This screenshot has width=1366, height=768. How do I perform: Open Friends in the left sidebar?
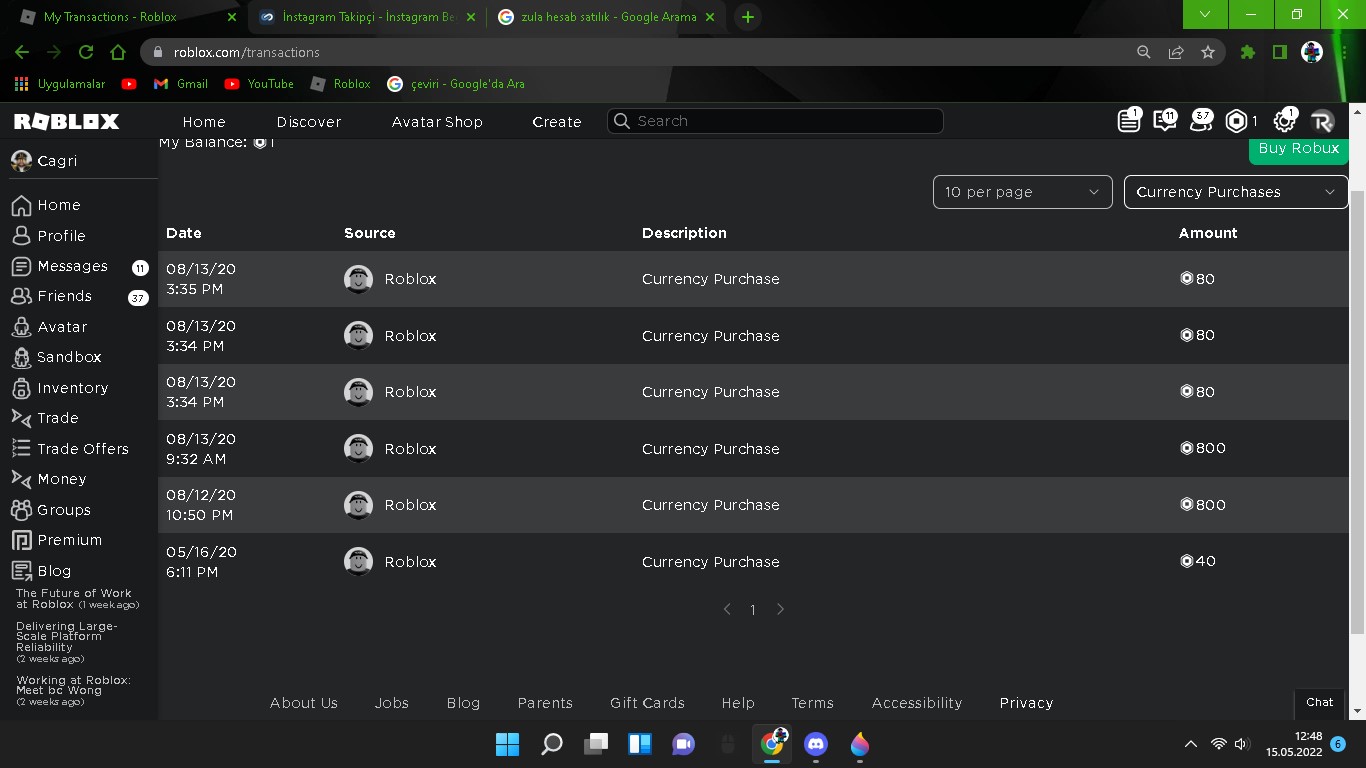tap(51, 296)
